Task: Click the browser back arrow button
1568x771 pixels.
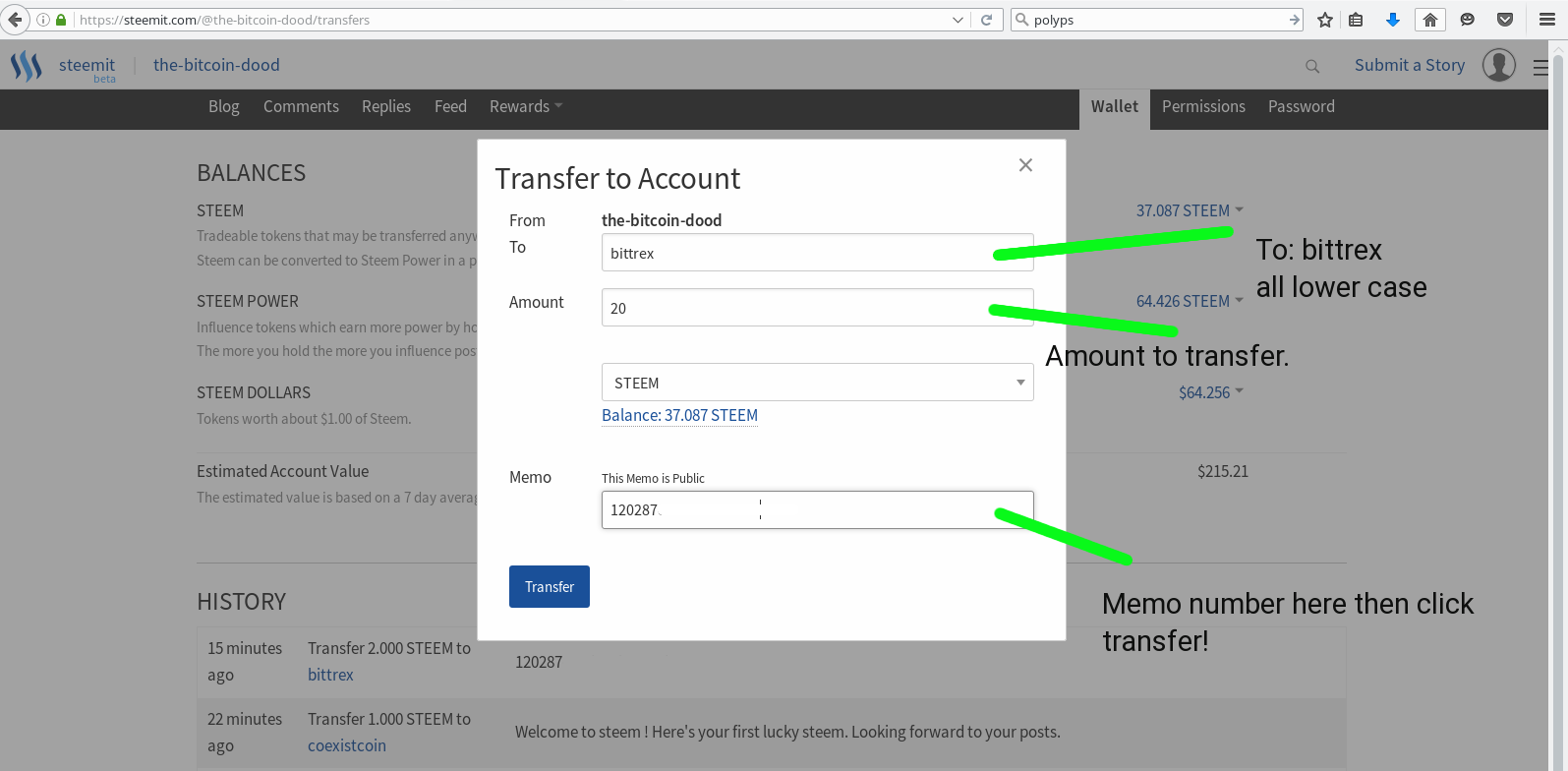Action: (15, 20)
